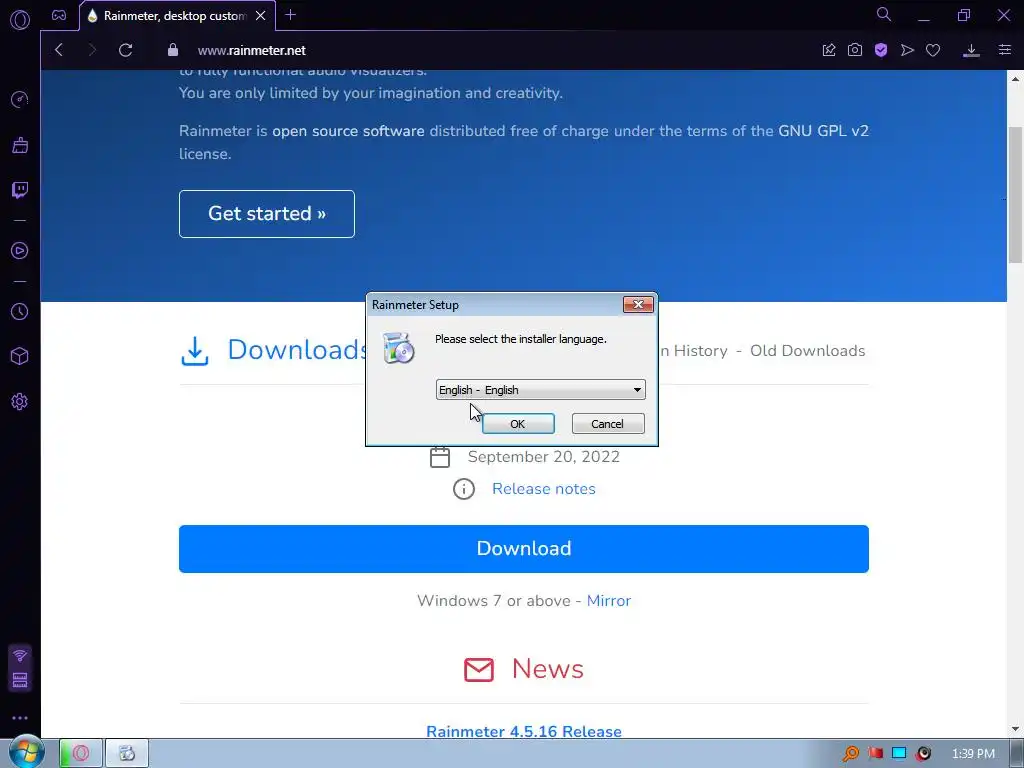Open the send Flow arrow icon
The width and height of the screenshot is (1024, 768).
(x=907, y=50)
